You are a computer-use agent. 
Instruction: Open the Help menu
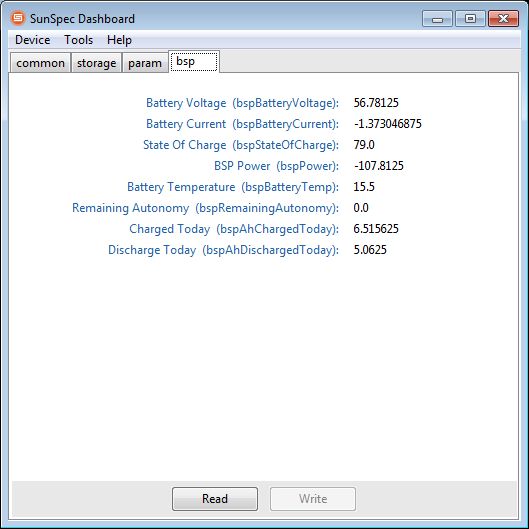pos(119,40)
